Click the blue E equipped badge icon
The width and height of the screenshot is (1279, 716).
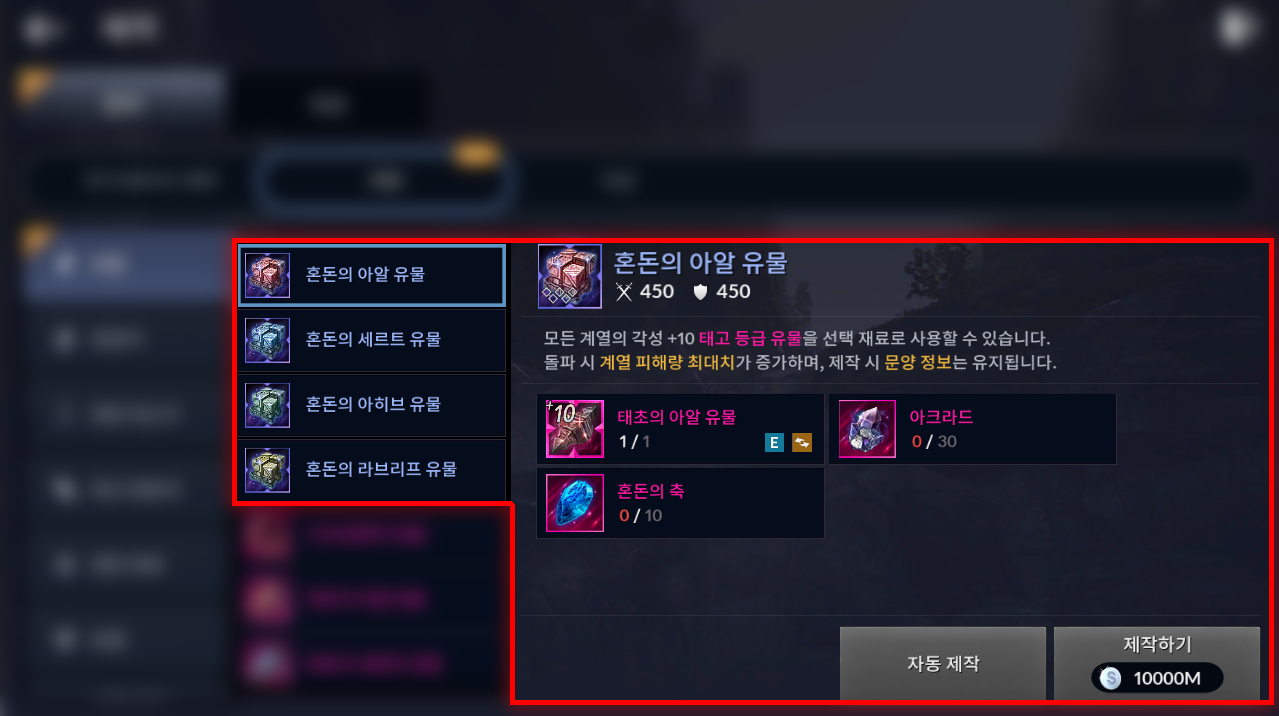tap(774, 442)
